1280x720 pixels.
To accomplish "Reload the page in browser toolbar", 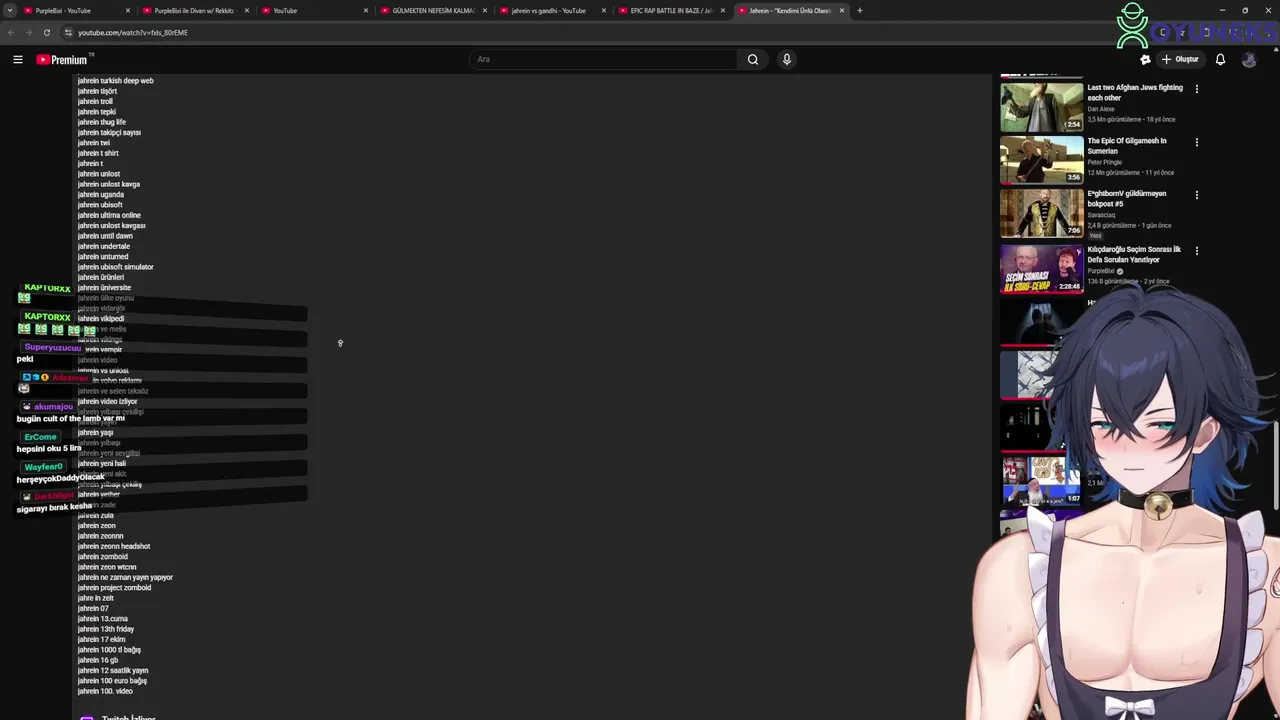I will point(47,32).
